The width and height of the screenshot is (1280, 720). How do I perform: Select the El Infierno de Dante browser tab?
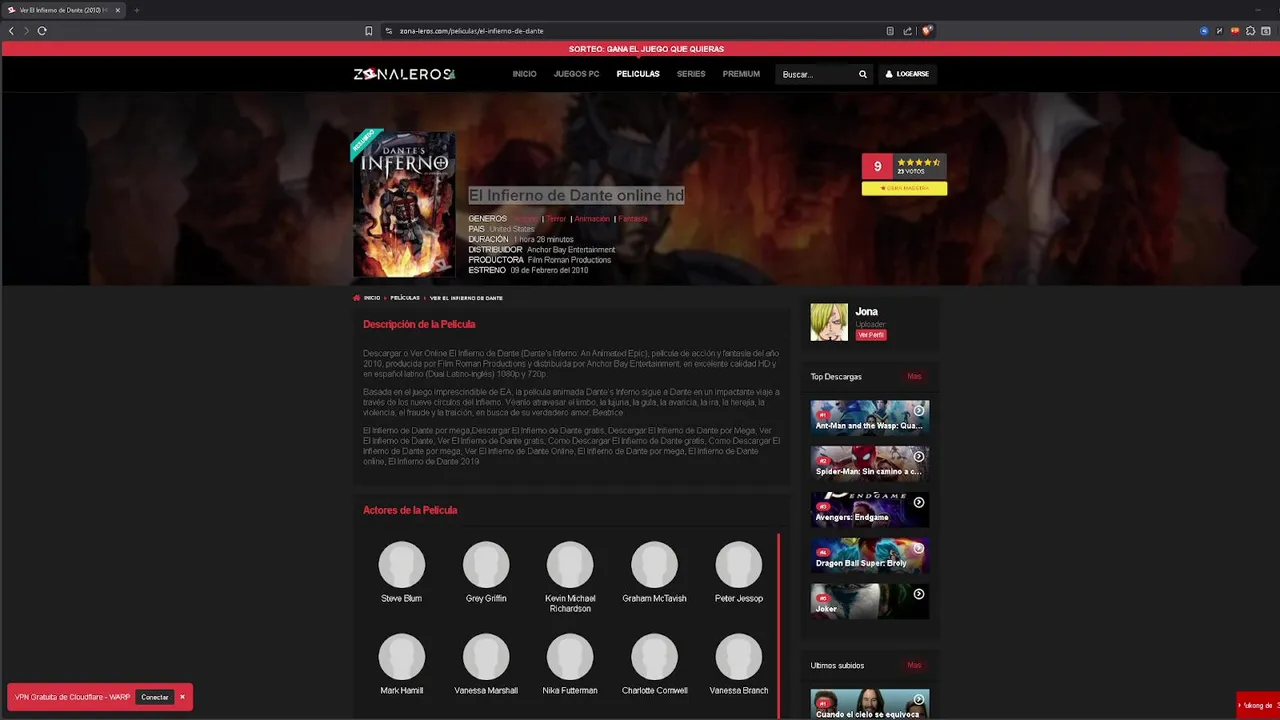click(x=63, y=10)
